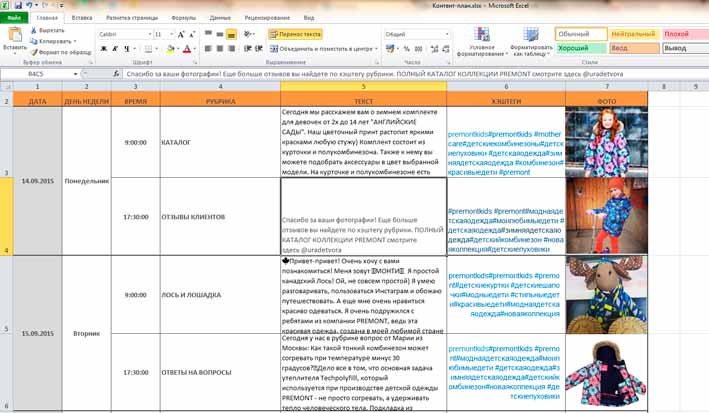Screen dimensions: 709x413
Task: Toggle Перенос текста wrap text
Action: click(x=295, y=34)
